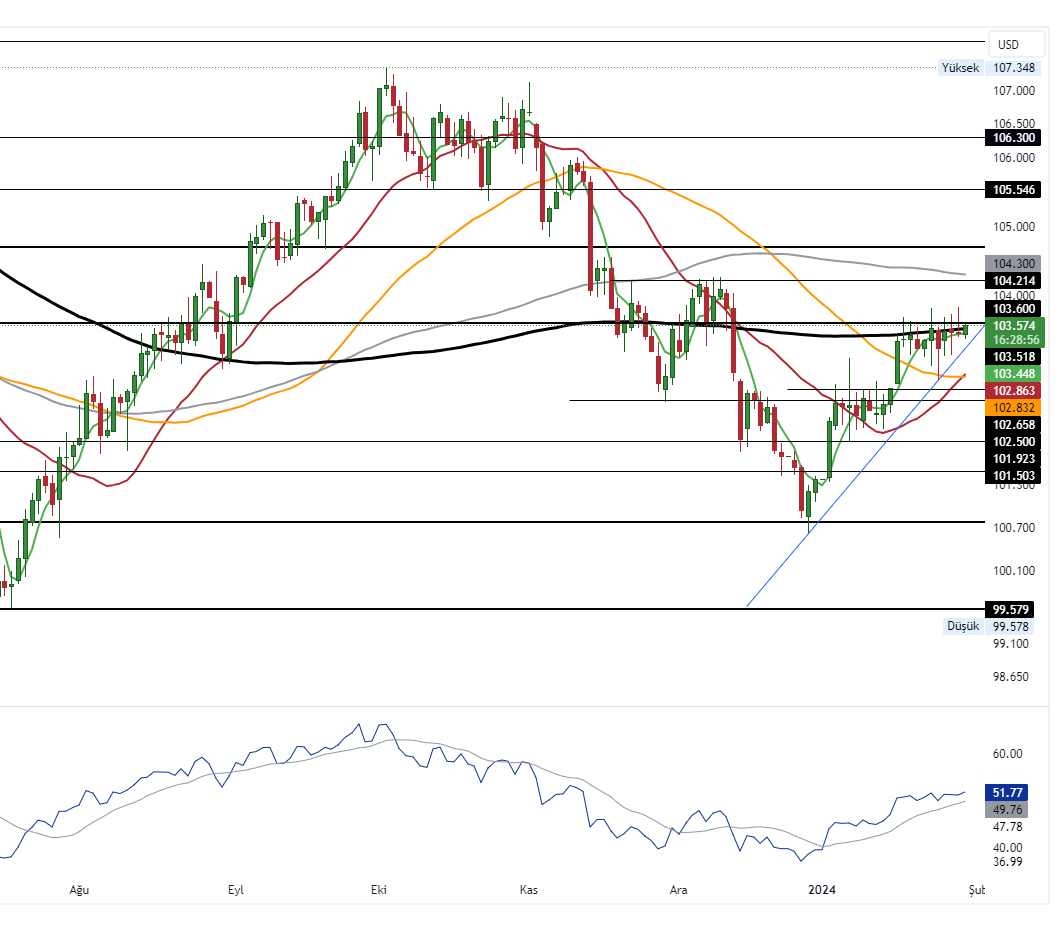Select the light green 103.448 indicator label

1014,373
